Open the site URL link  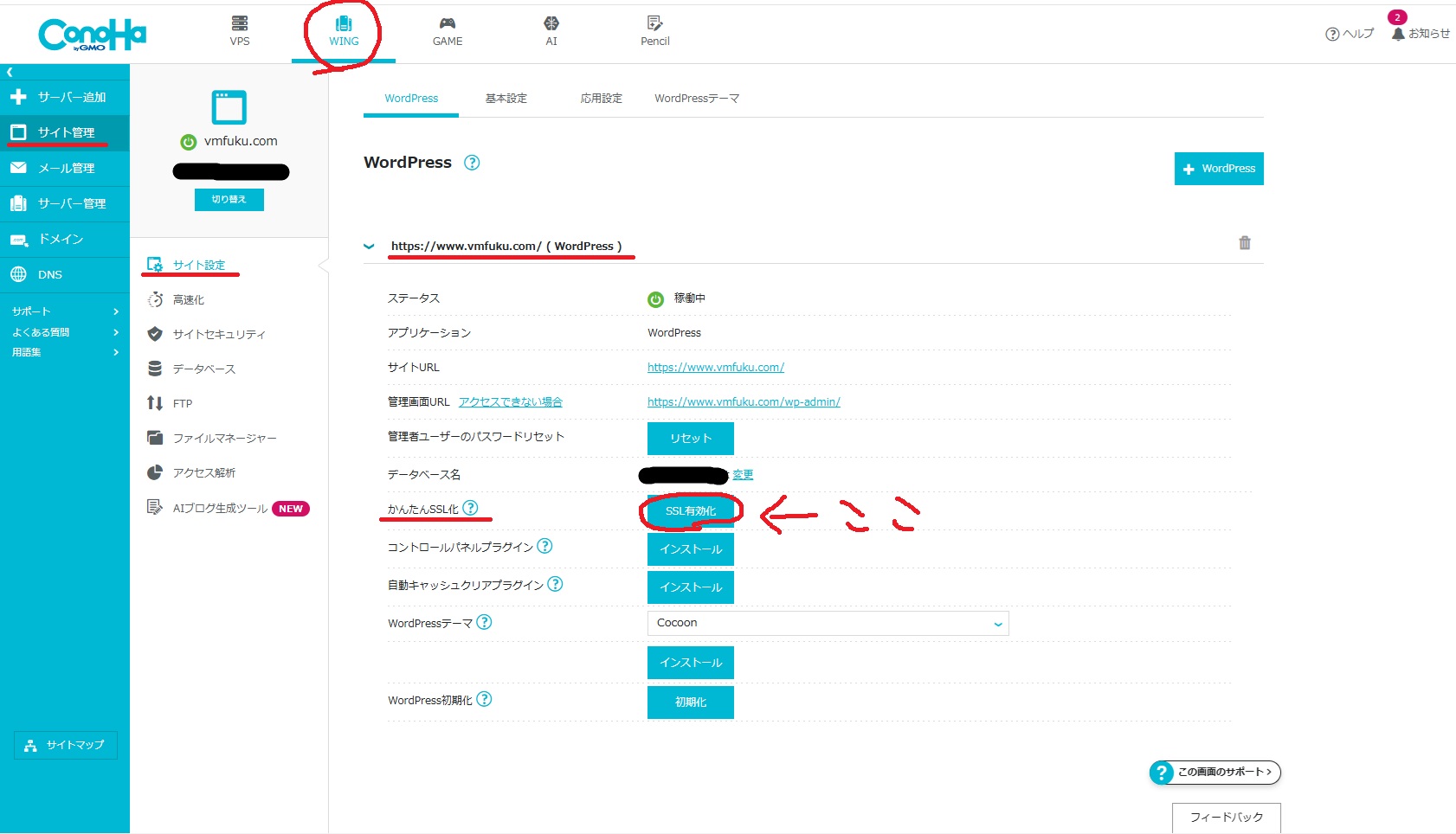pyautogui.click(x=716, y=368)
